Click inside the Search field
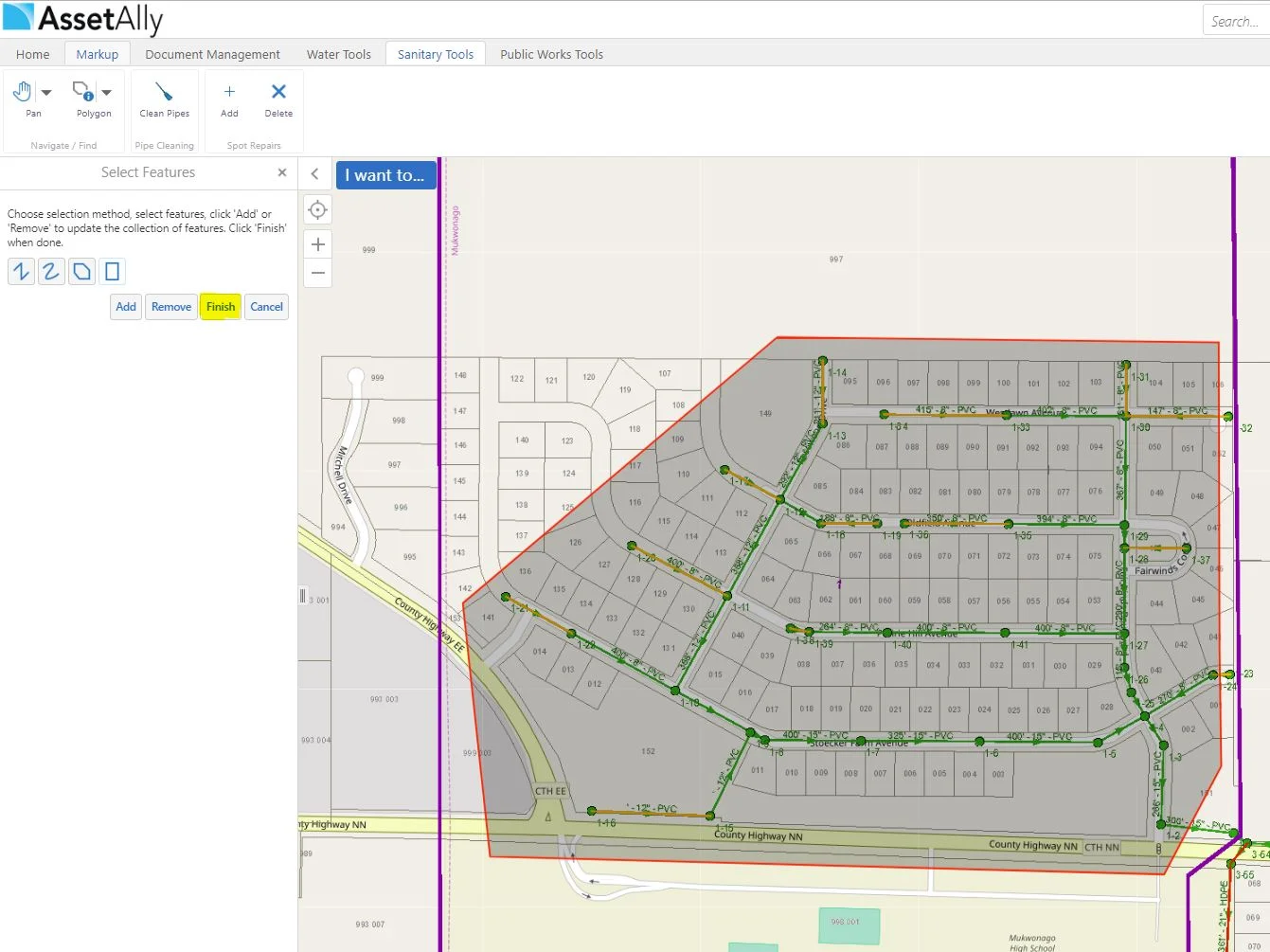 [1234, 20]
